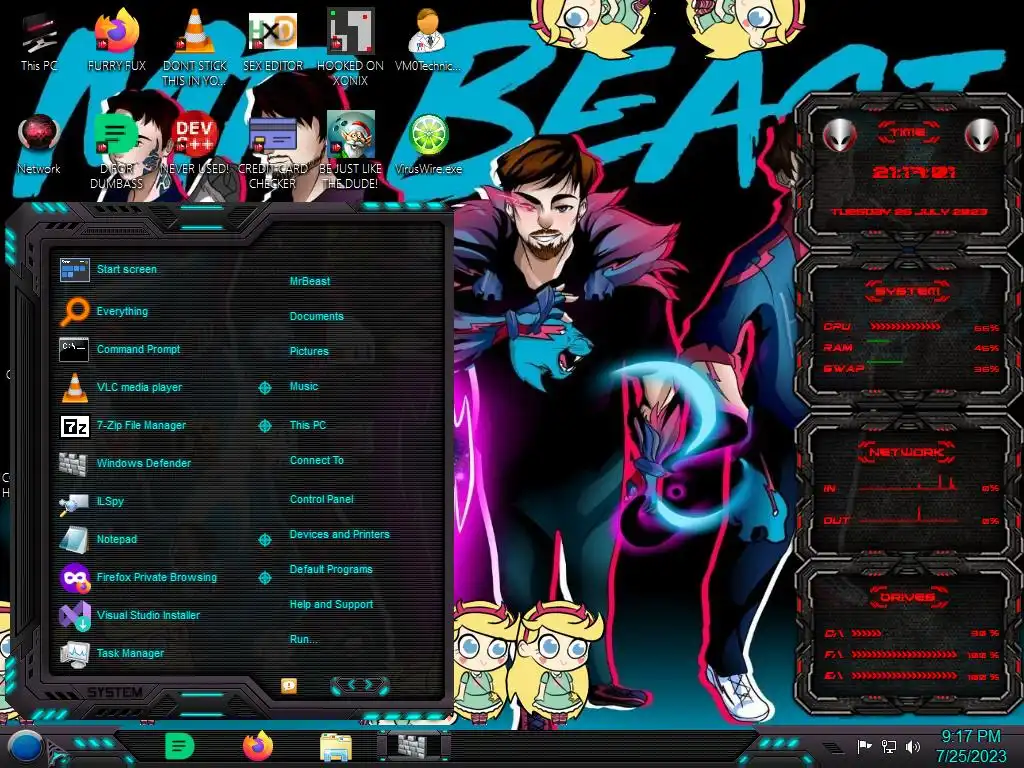Open green notes app on taskbar

[179, 746]
